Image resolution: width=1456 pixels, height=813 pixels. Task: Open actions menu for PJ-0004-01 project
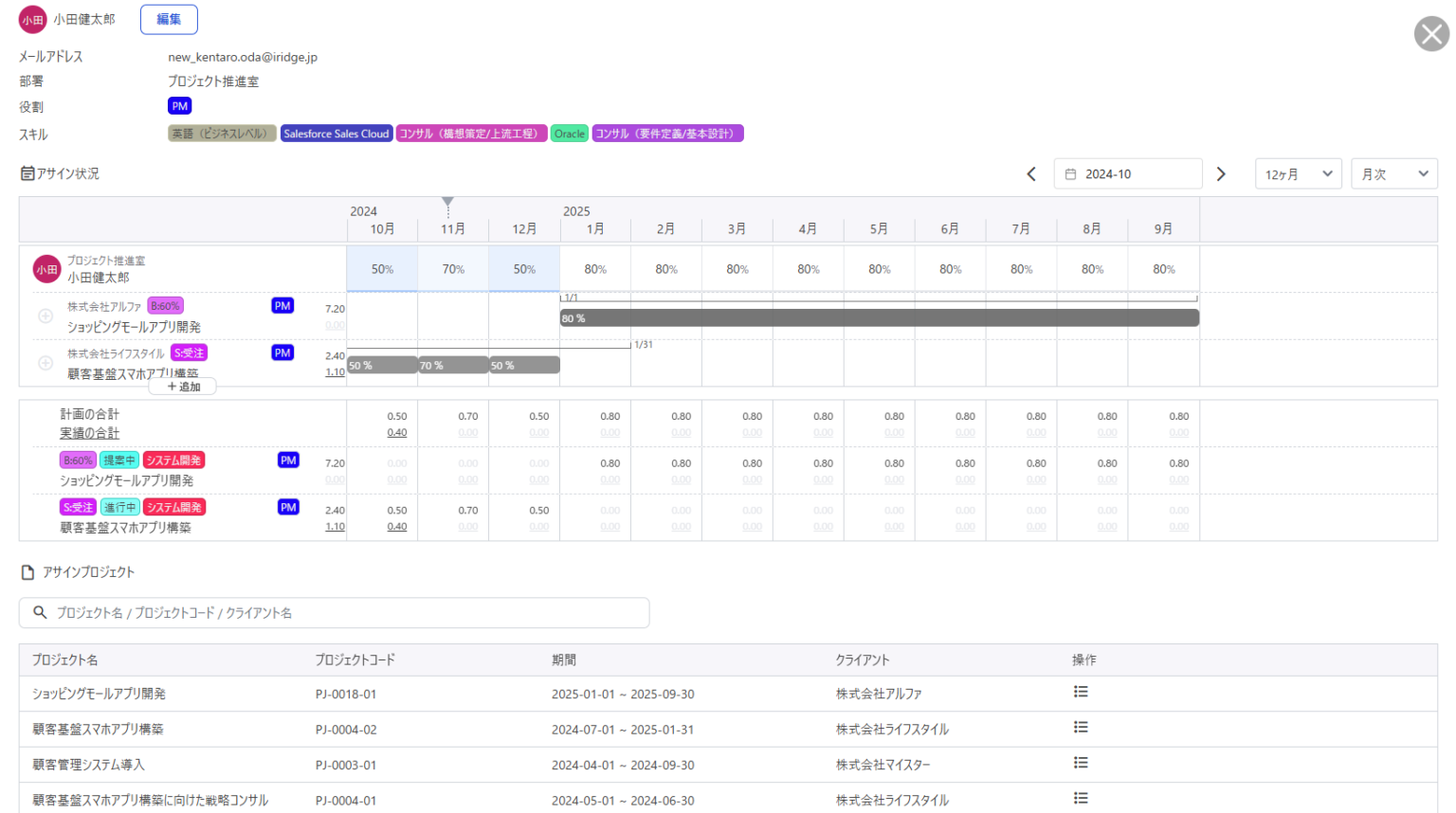(1081, 799)
